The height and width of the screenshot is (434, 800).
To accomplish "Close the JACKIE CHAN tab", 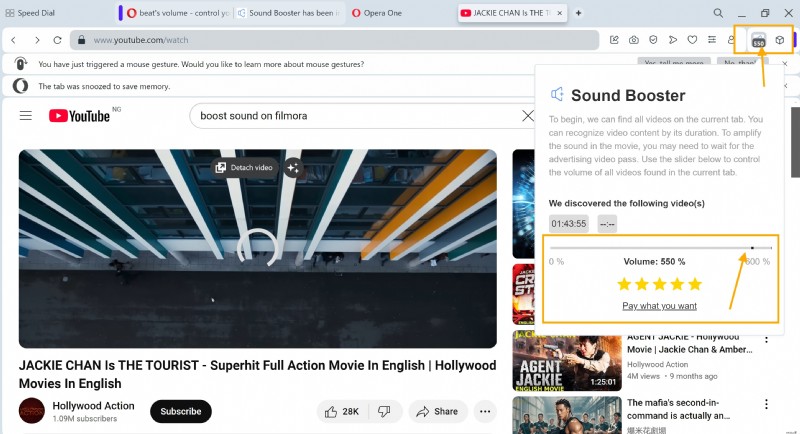I will pos(560,13).
